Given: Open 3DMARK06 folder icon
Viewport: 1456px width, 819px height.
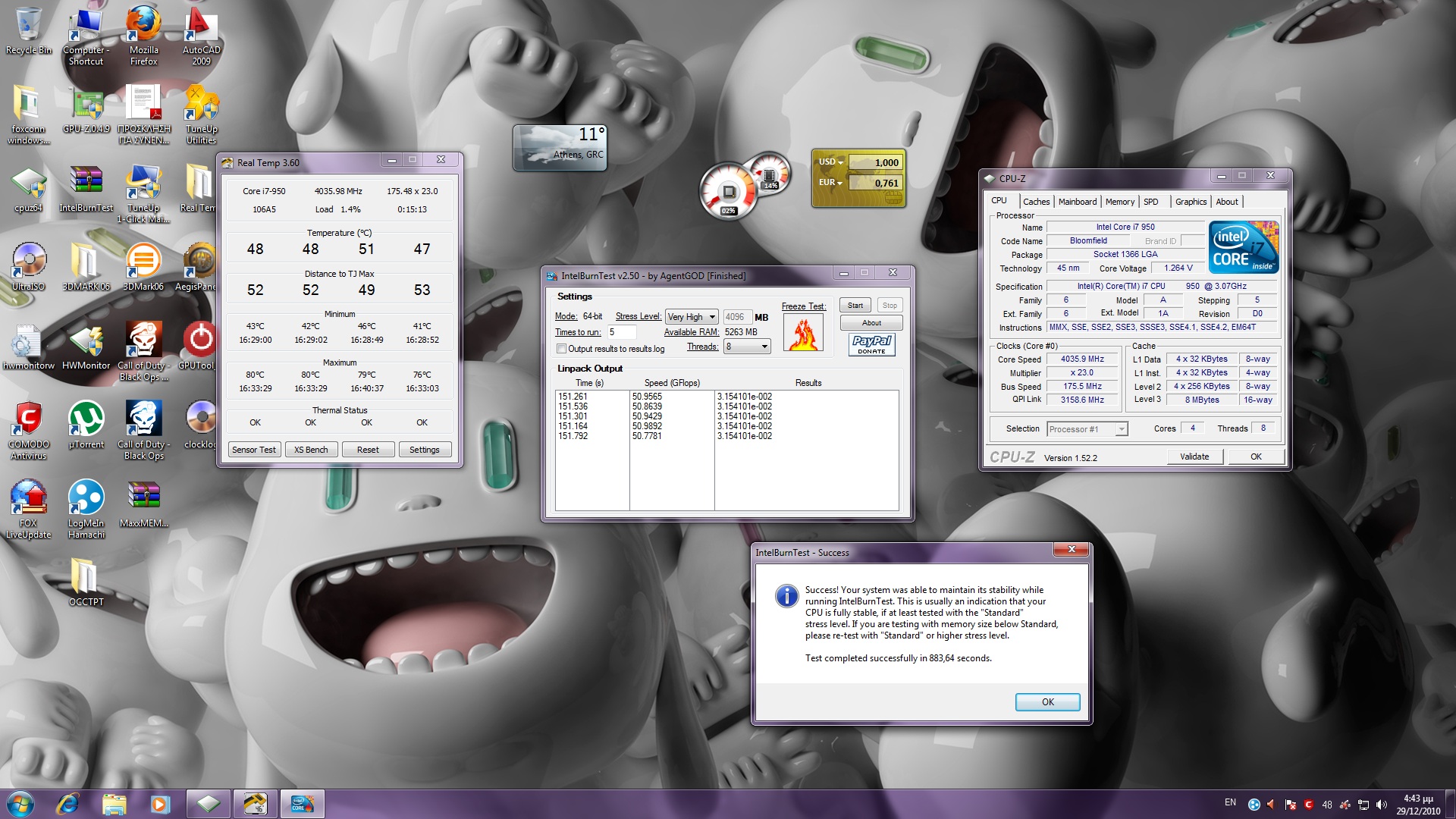Looking at the screenshot, I should (86, 267).
